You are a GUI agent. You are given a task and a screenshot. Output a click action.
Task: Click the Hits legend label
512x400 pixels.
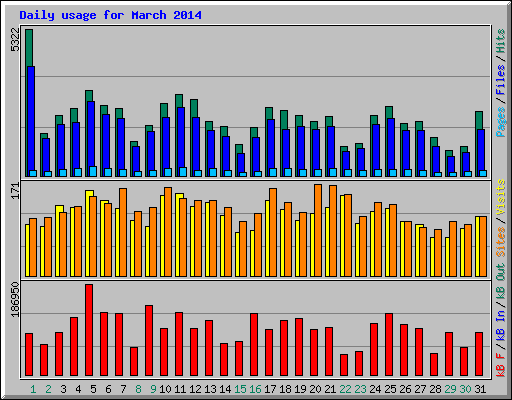pyautogui.click(x=501, y=41)
